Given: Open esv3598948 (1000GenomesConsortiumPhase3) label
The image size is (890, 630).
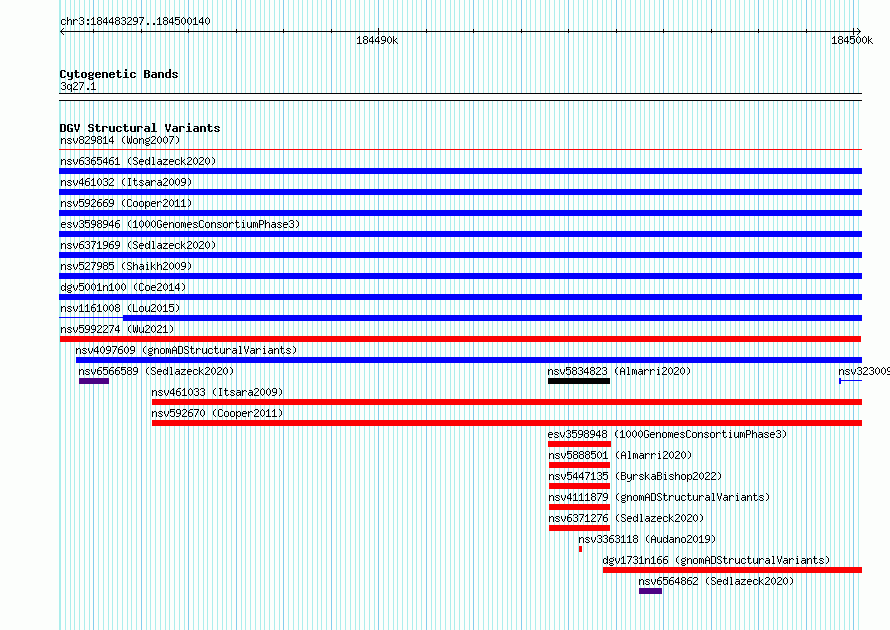Looking at the screenshot, I should click(667, 434).
